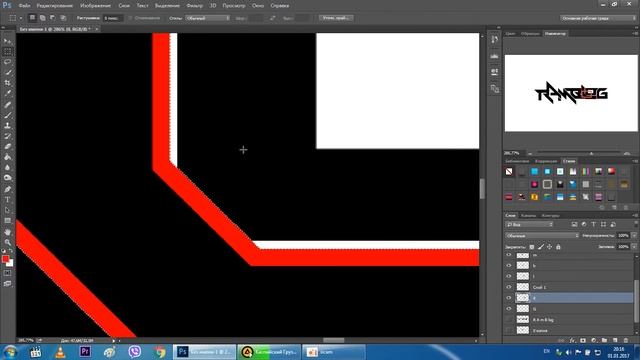
Task: Hide the highlighted selected layer
Action: [x=509, y=298]
